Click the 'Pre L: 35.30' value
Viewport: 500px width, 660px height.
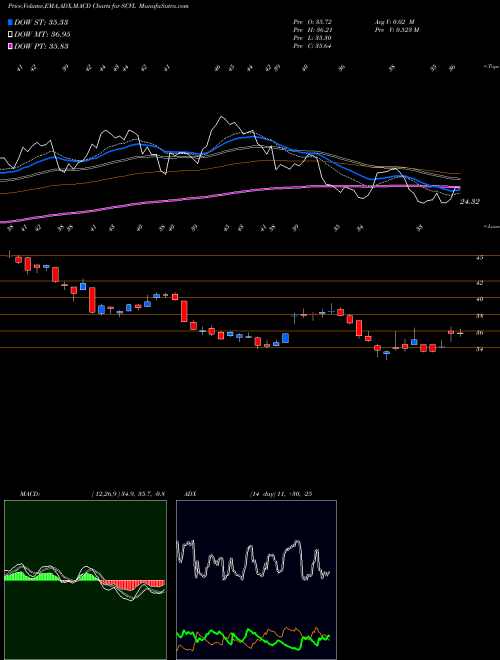(313, 38)
